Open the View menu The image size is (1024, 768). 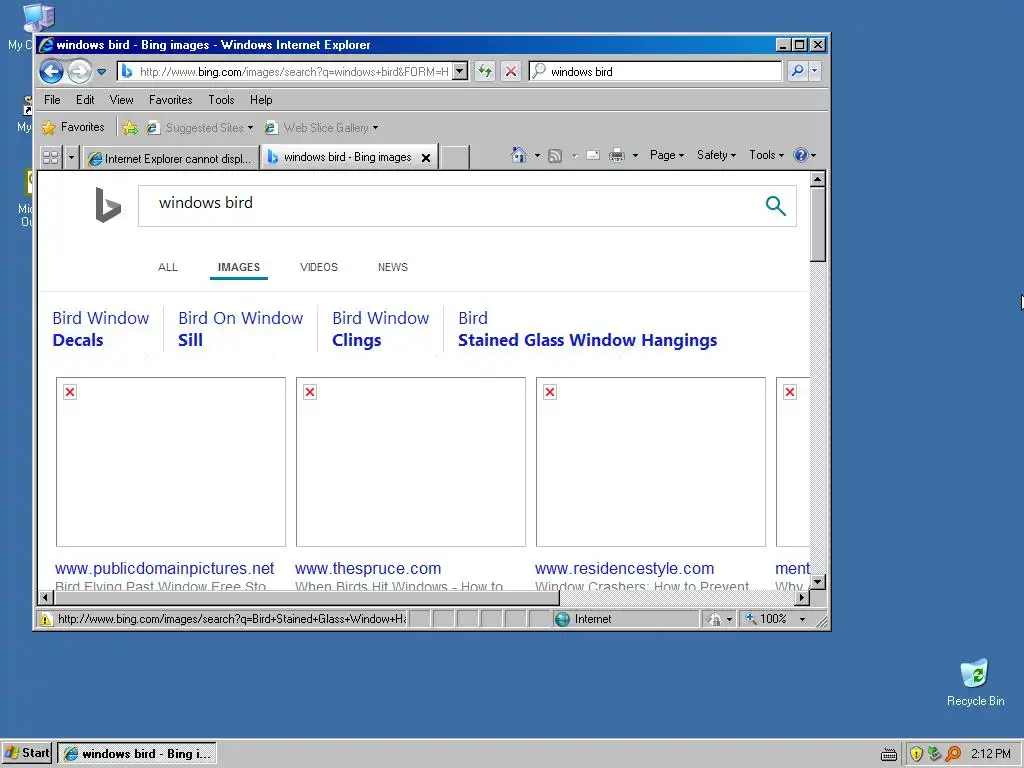coord(121,100)
